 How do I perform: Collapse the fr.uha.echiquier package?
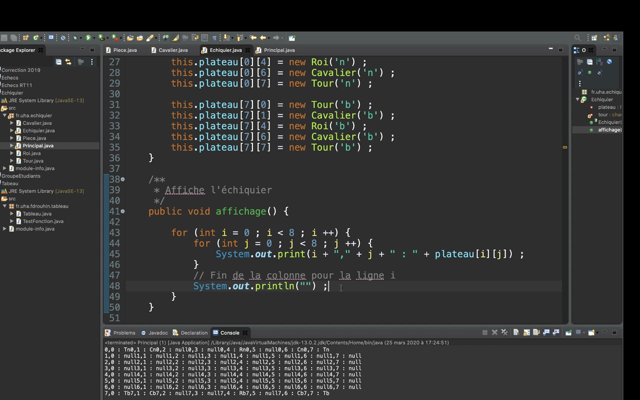pyautogui.click(x=6, y=116)
